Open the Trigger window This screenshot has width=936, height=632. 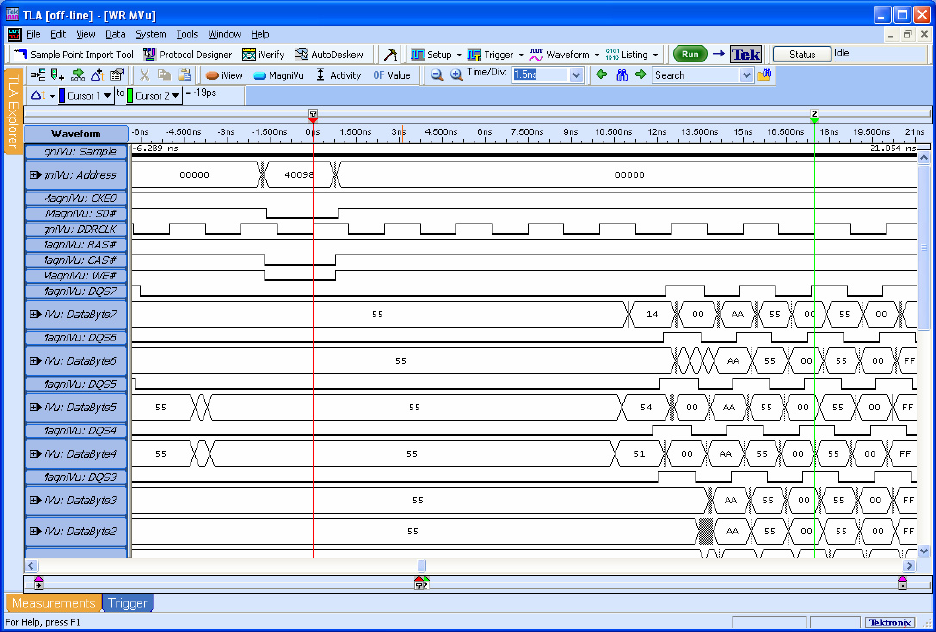point(491,54)
